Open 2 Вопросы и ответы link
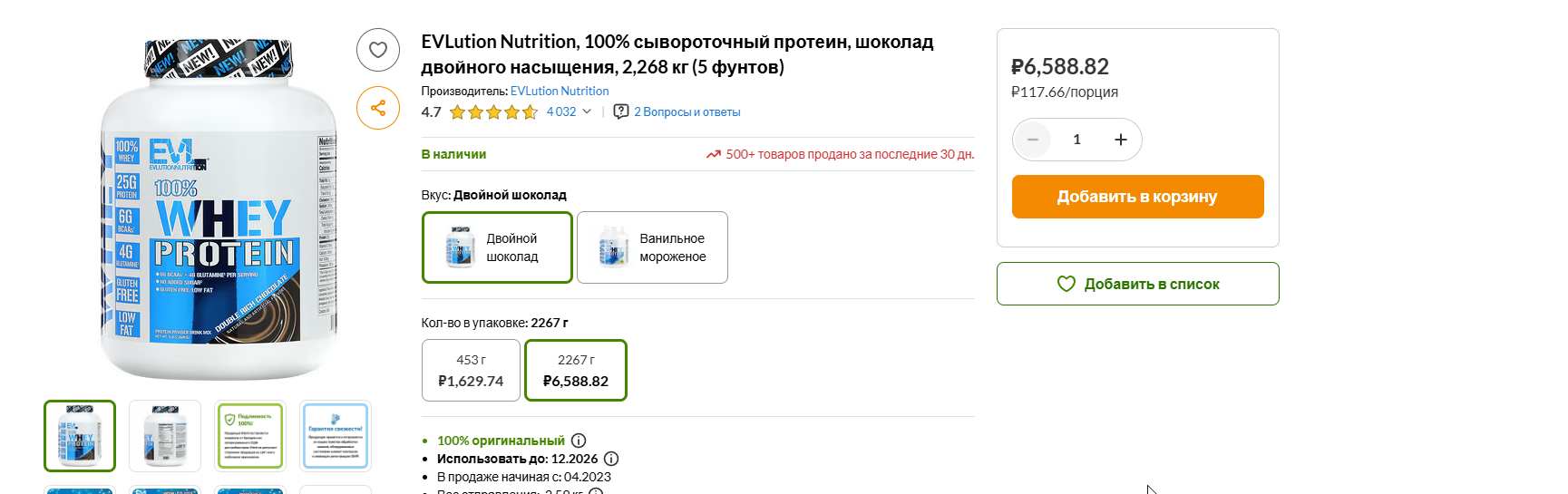This screenshot has height=494, width=1568. [687, 112]
